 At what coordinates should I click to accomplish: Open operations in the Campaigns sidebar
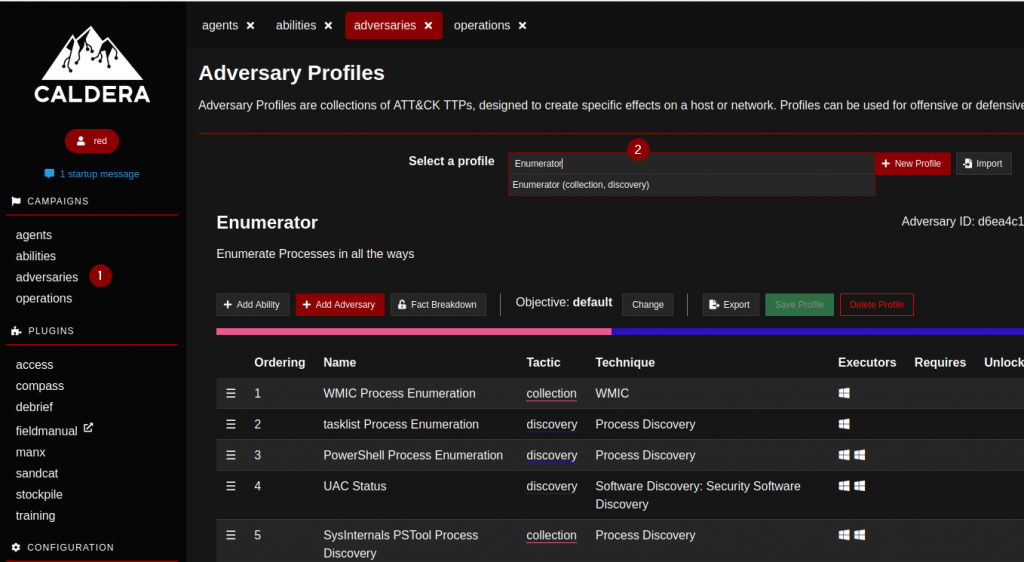(x=44, y=298)
